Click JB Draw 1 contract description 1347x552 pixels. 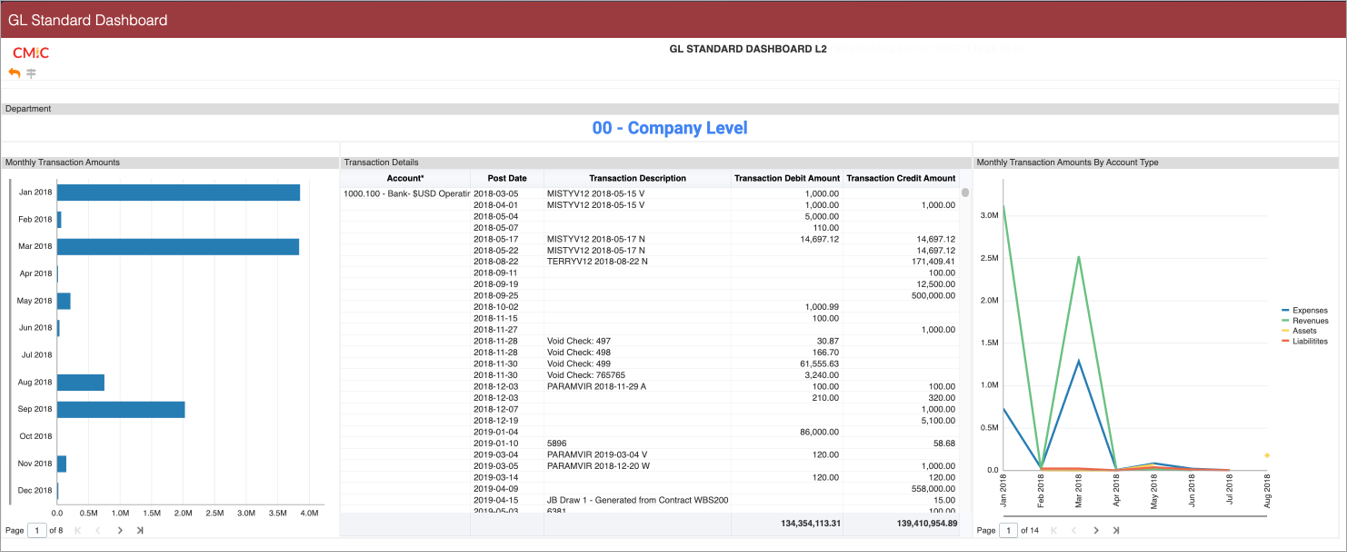[x=637, y=499]
